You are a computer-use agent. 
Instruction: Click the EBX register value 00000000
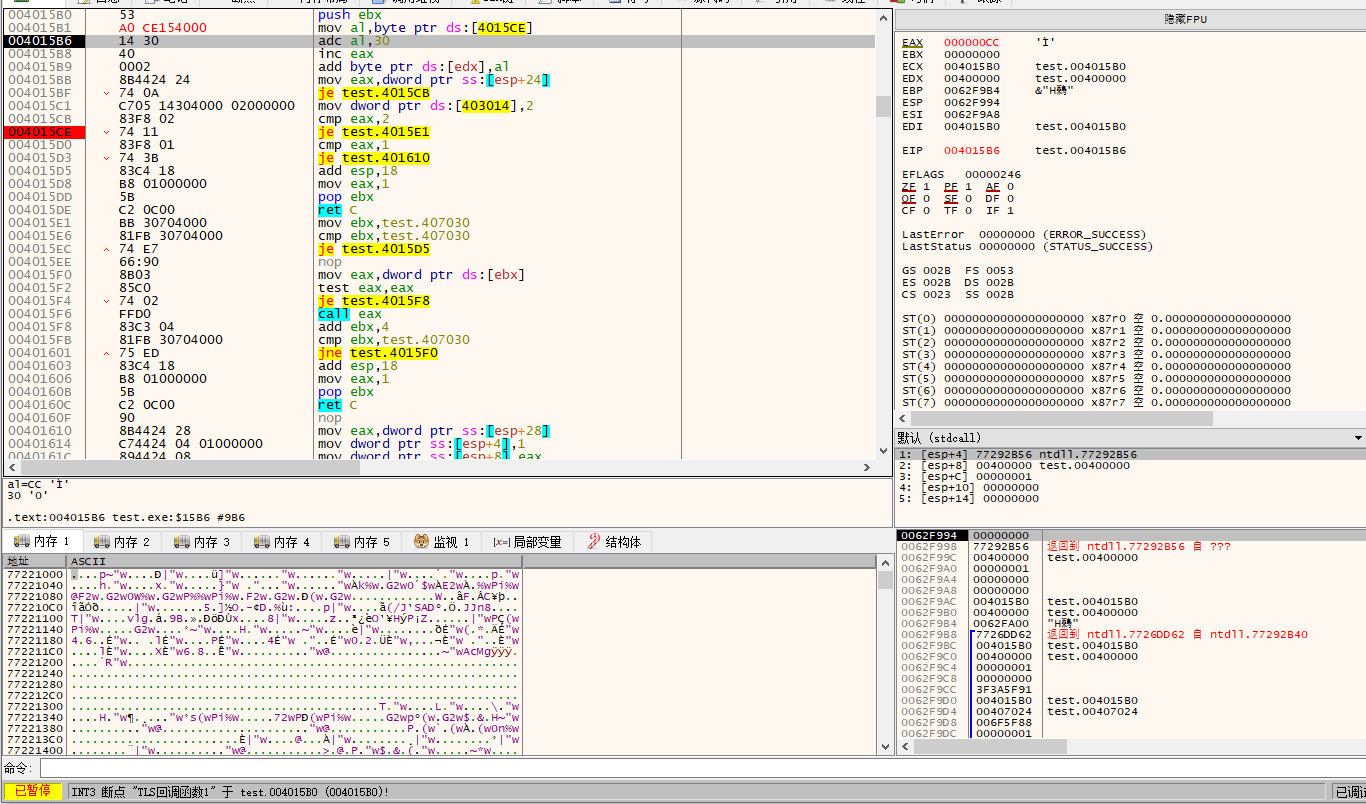(x=971, y=55)
